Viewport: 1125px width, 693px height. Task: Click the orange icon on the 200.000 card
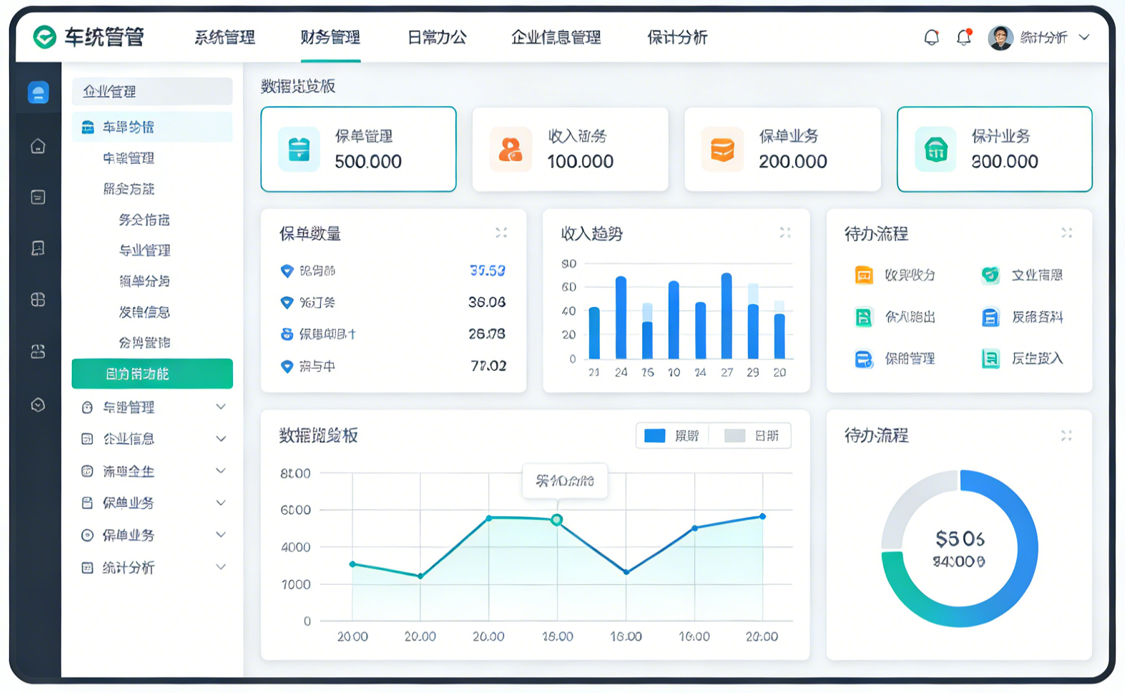(x=722, y=149)
